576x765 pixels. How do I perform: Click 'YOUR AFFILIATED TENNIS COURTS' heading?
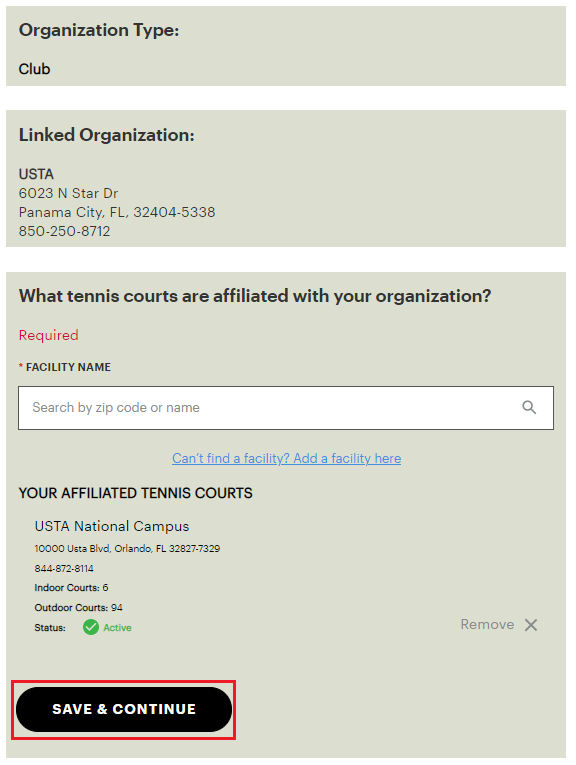(136, 493)
